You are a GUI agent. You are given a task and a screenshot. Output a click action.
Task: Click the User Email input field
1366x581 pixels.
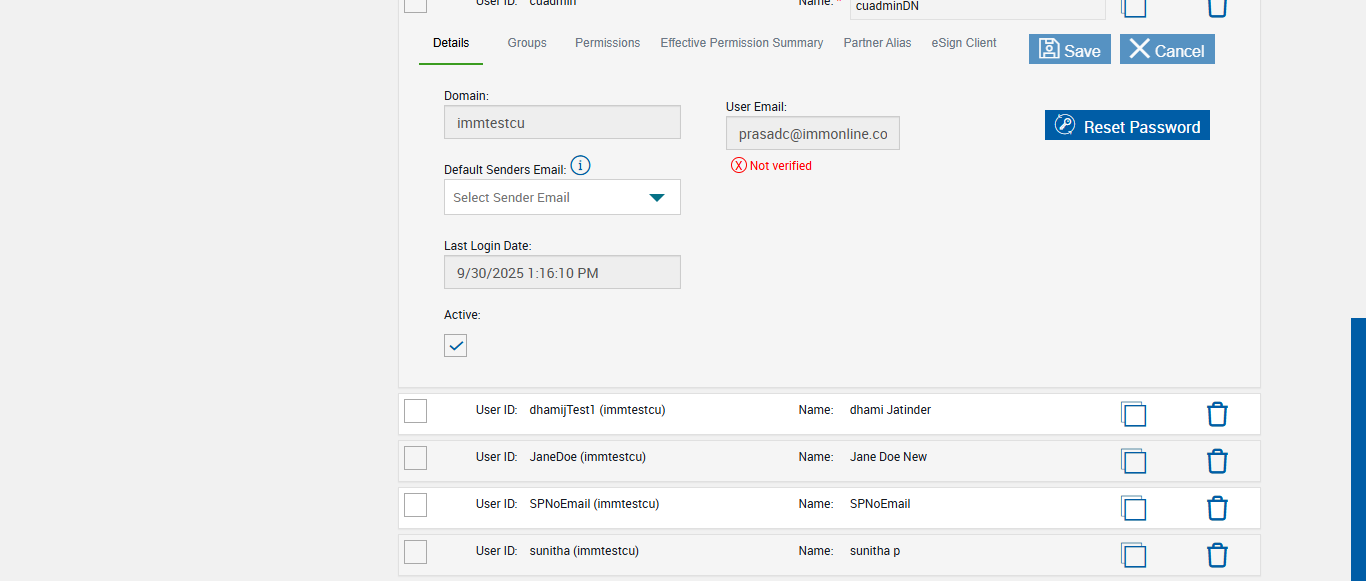click(x=812, y=134)
